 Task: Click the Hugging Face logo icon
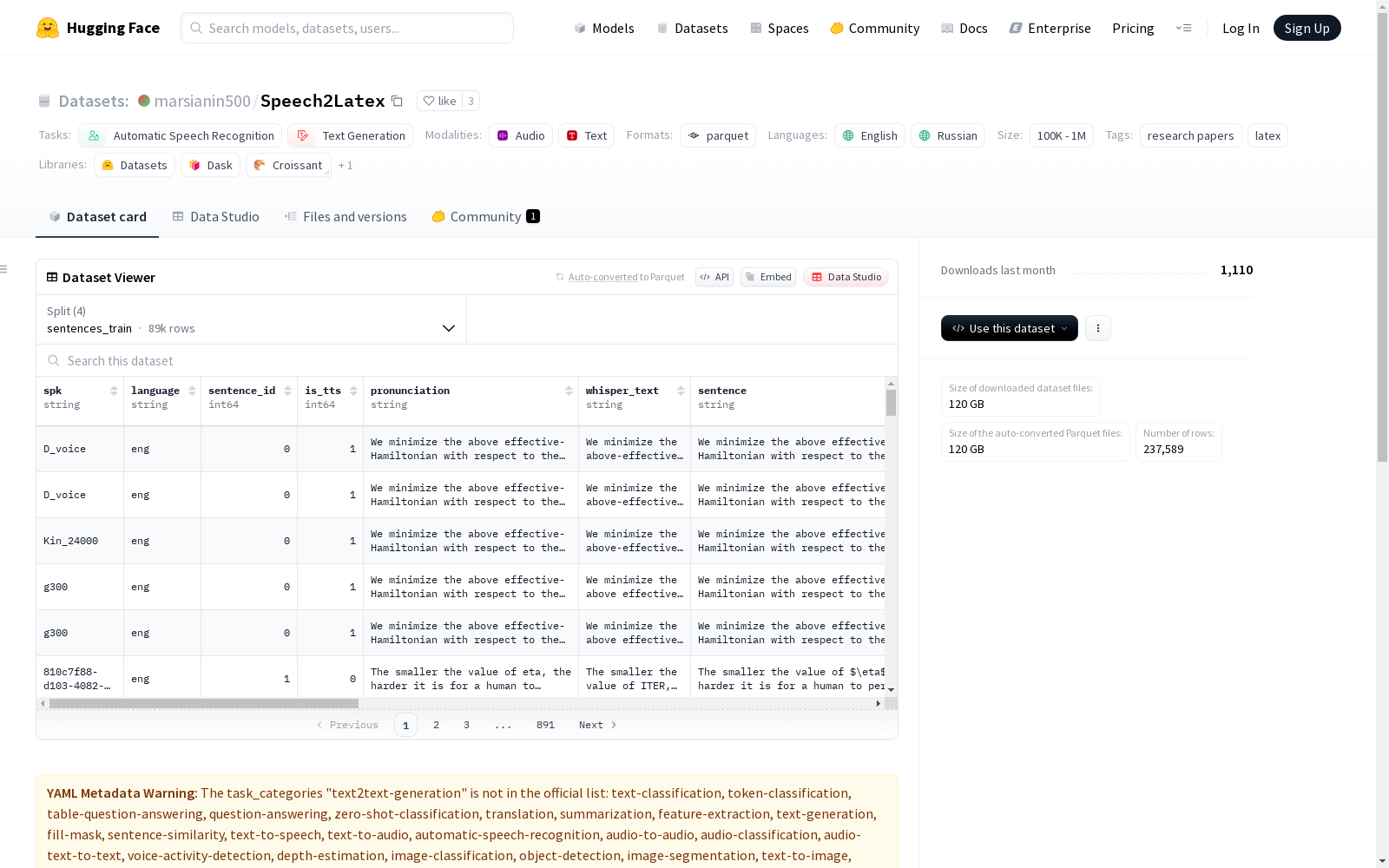(x=48, y=28)
